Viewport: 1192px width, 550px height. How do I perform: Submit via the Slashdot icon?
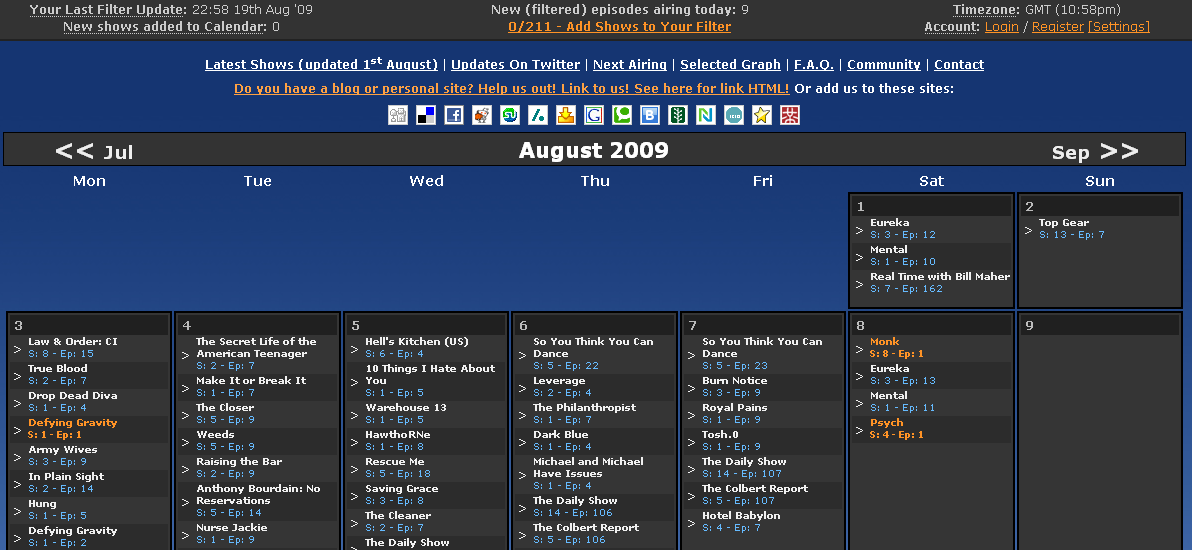(x=538, y=115)
